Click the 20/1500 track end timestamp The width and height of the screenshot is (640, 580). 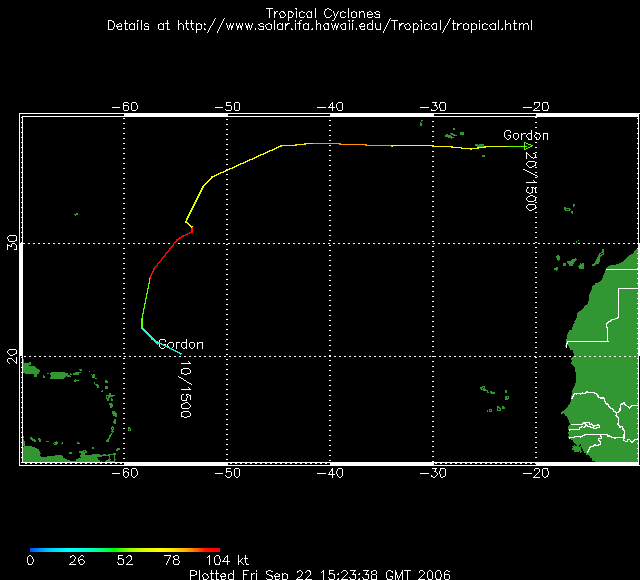[x=531, y=181]
